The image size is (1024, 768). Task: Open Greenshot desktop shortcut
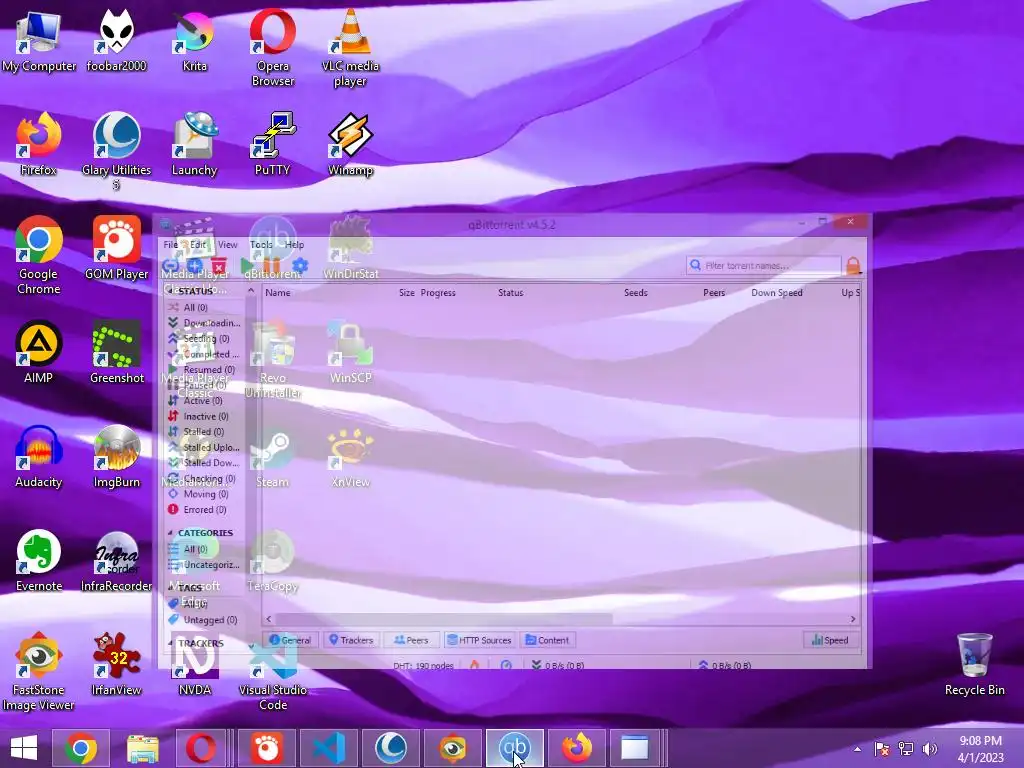point(117,352)
